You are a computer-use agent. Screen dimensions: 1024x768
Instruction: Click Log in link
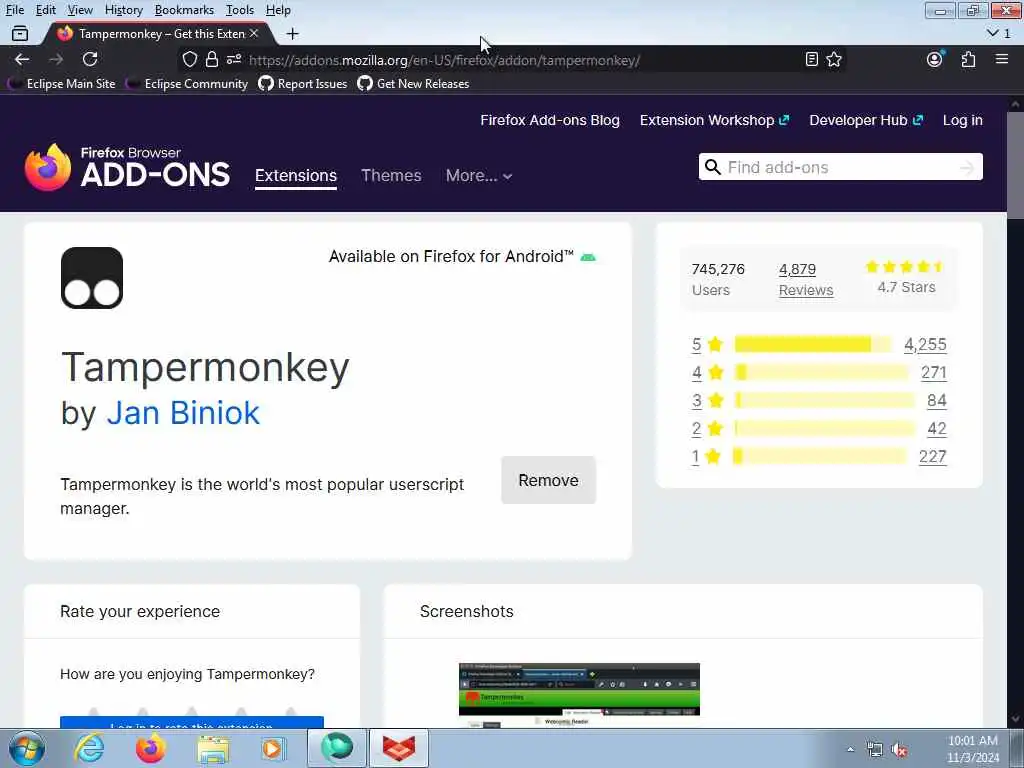point(963,120)
